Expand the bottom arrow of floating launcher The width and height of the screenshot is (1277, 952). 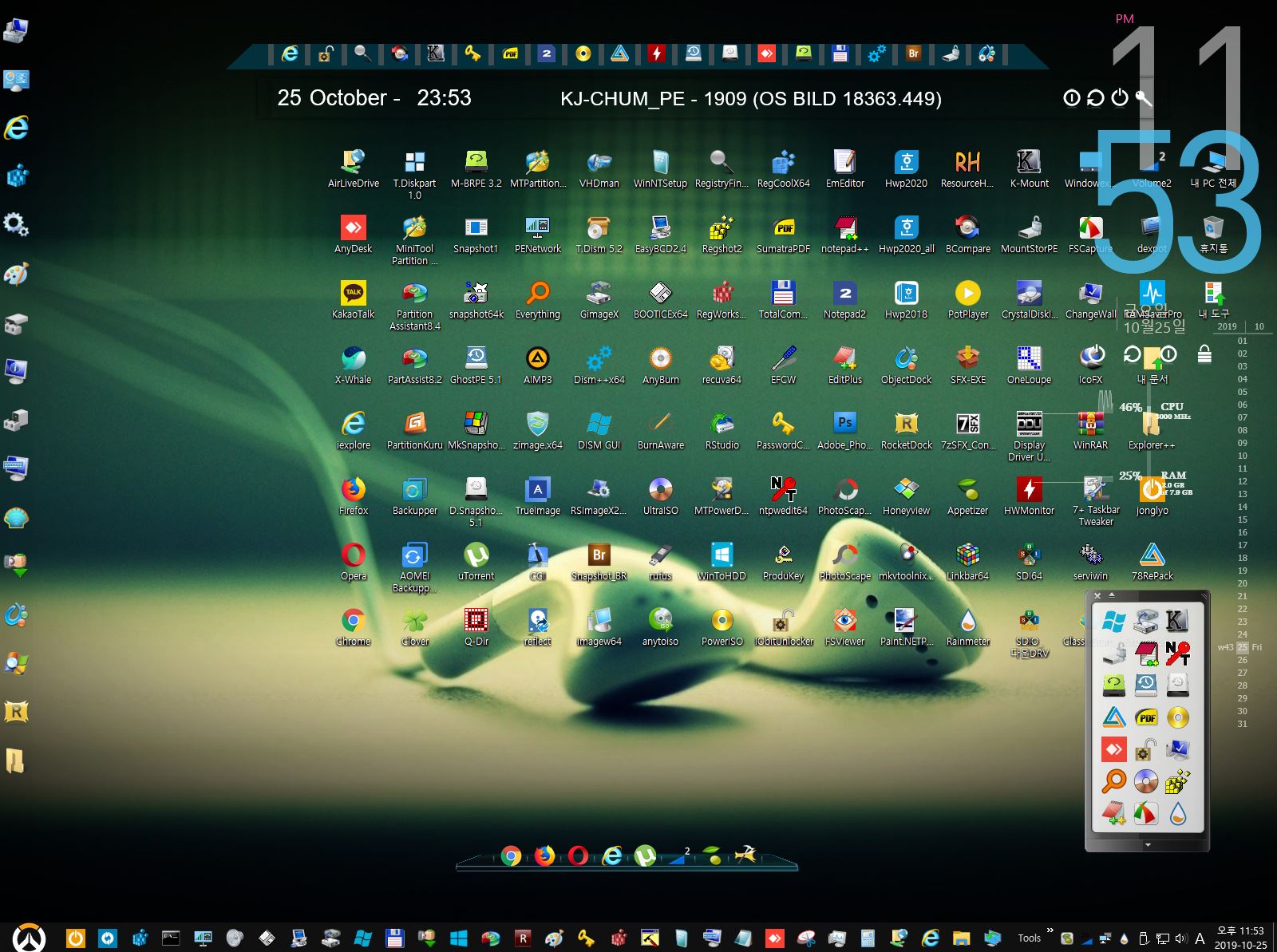(1148, 844)
